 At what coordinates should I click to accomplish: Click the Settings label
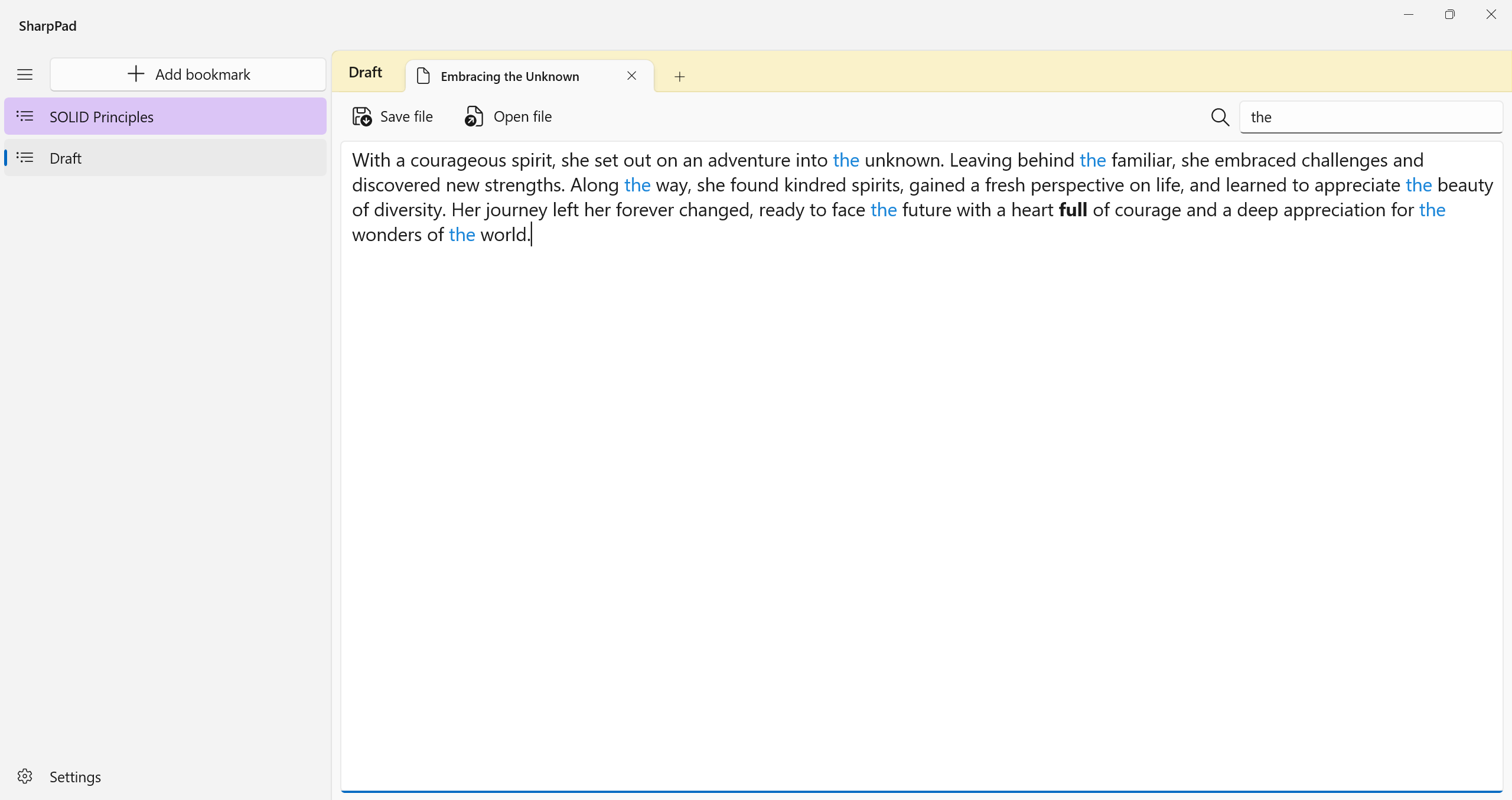coord(75,776)
